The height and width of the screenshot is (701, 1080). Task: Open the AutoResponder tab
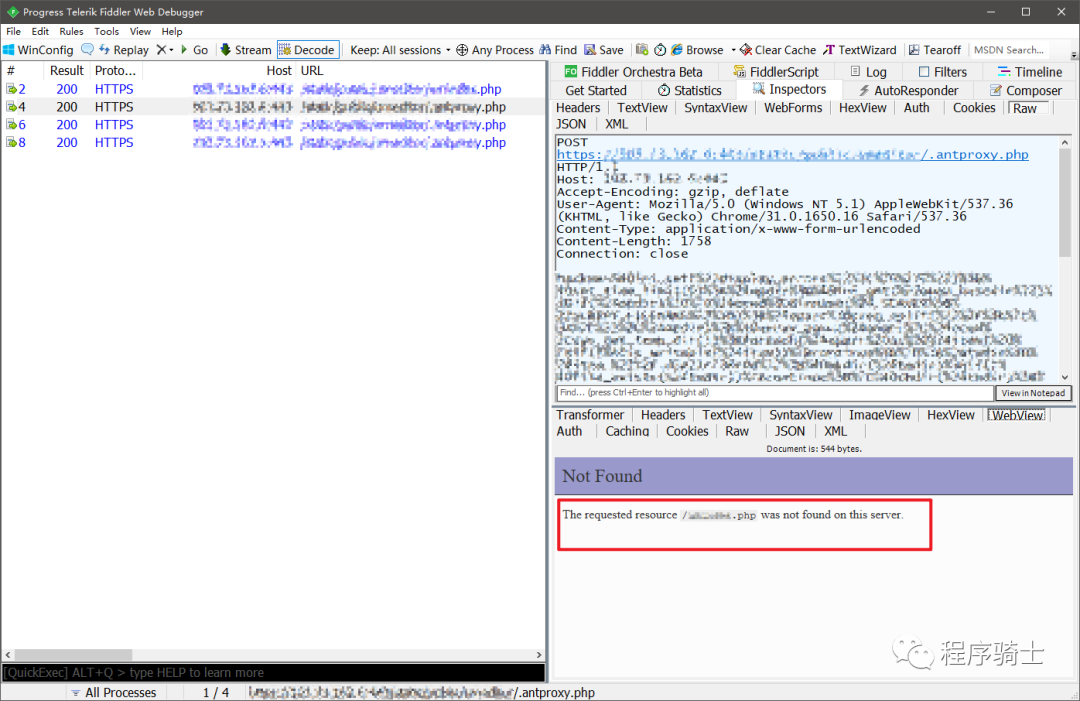click(x=908, y=90)
